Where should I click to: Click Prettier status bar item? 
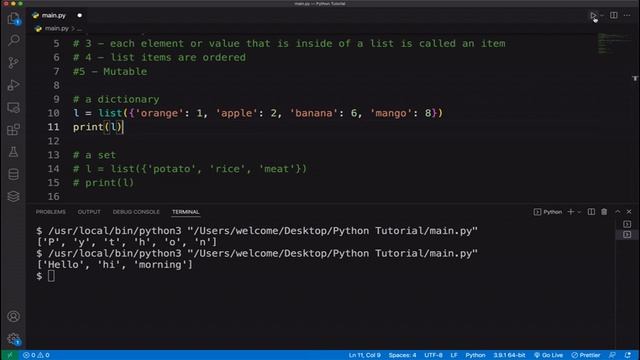[x=586, y=355]
